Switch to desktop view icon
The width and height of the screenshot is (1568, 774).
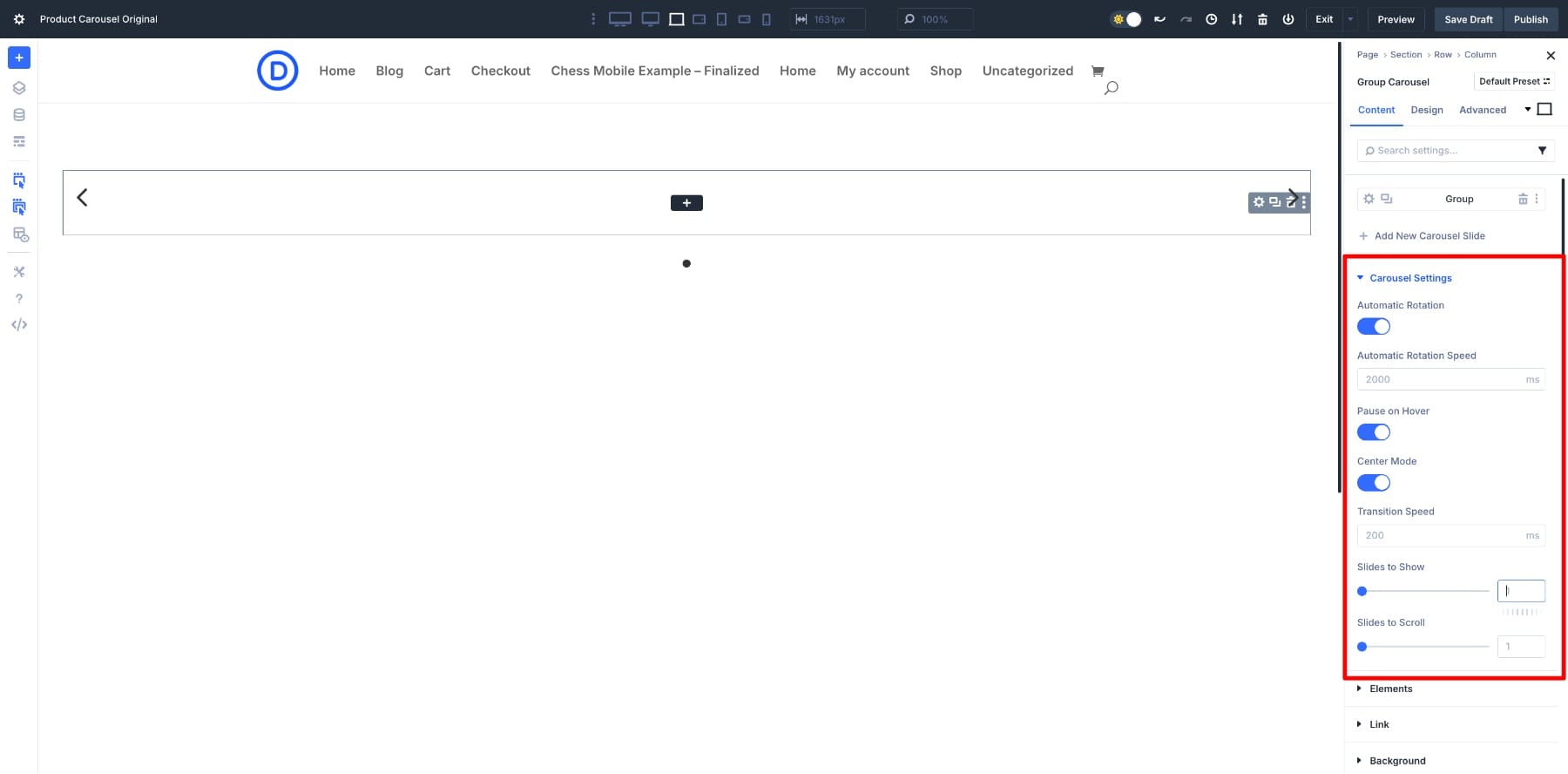pos(651,19)
